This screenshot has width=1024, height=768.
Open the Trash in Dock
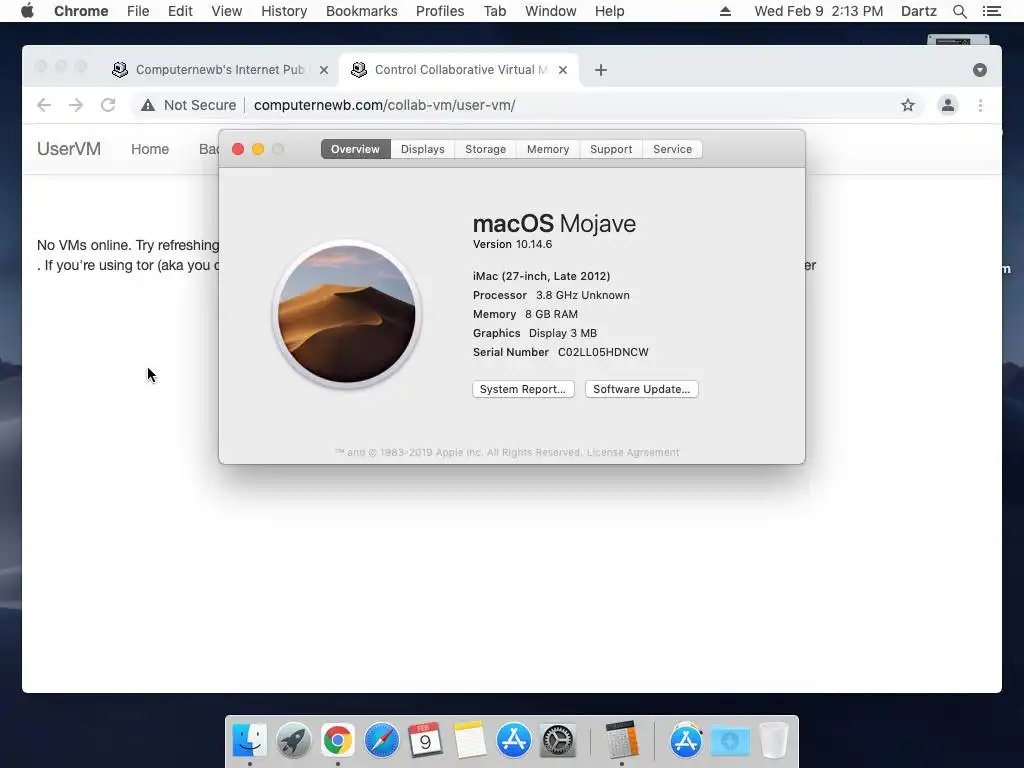pos(774,741)
